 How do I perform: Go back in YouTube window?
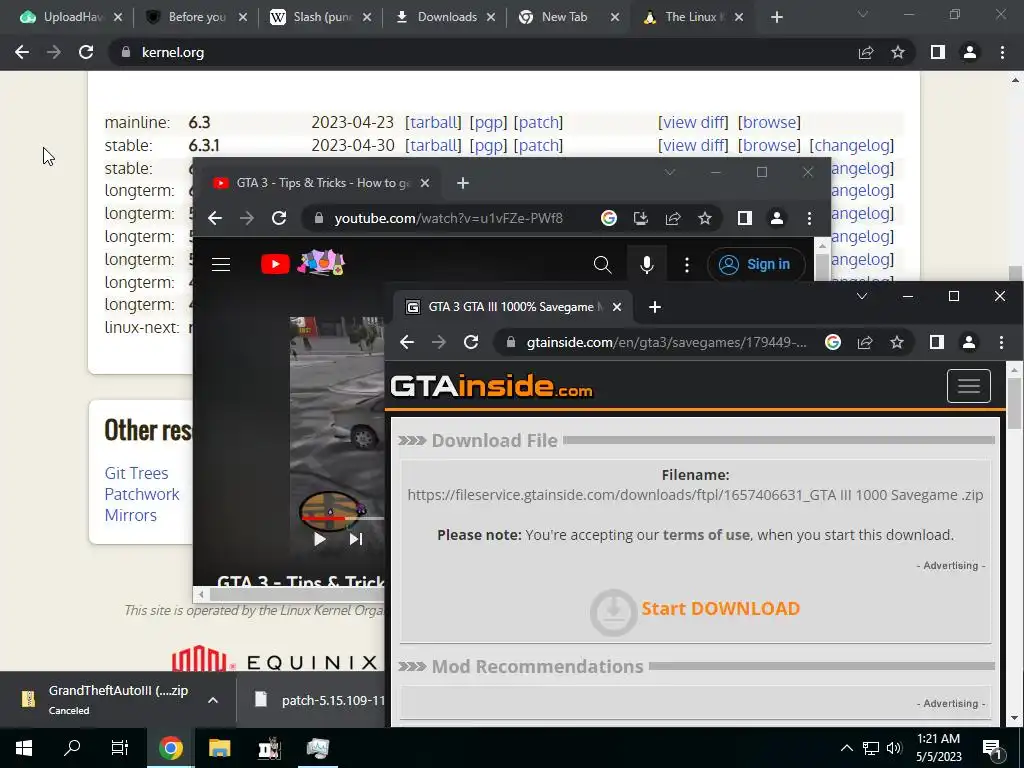(x=215, y=218)
